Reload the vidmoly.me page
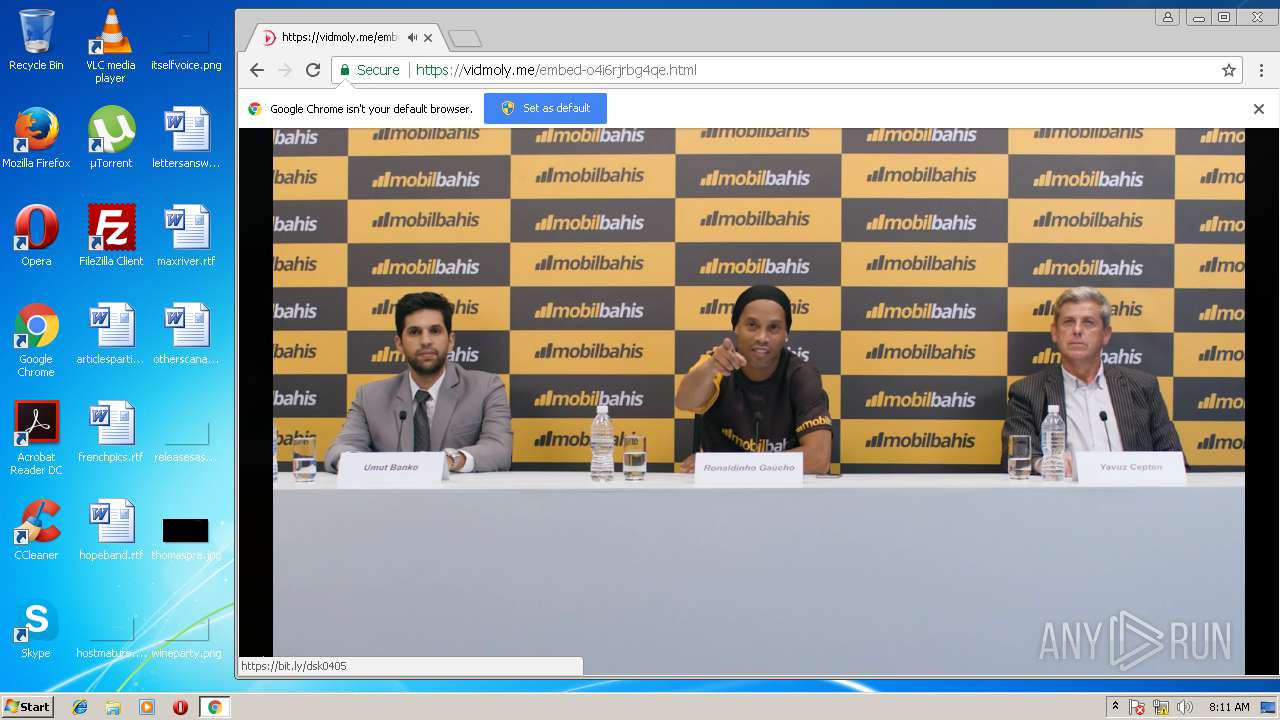Screen dimensions: 1280x720 313,70
